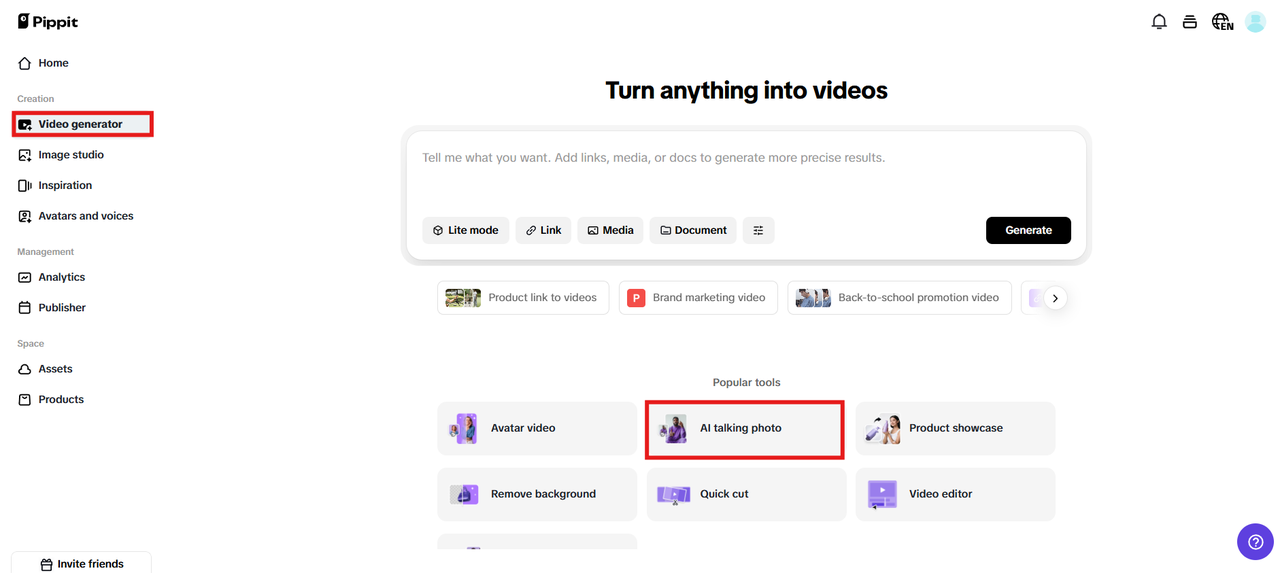Open the language globe selector
The height and width of the screenshot is (573, 1280).
point(1222,22)
